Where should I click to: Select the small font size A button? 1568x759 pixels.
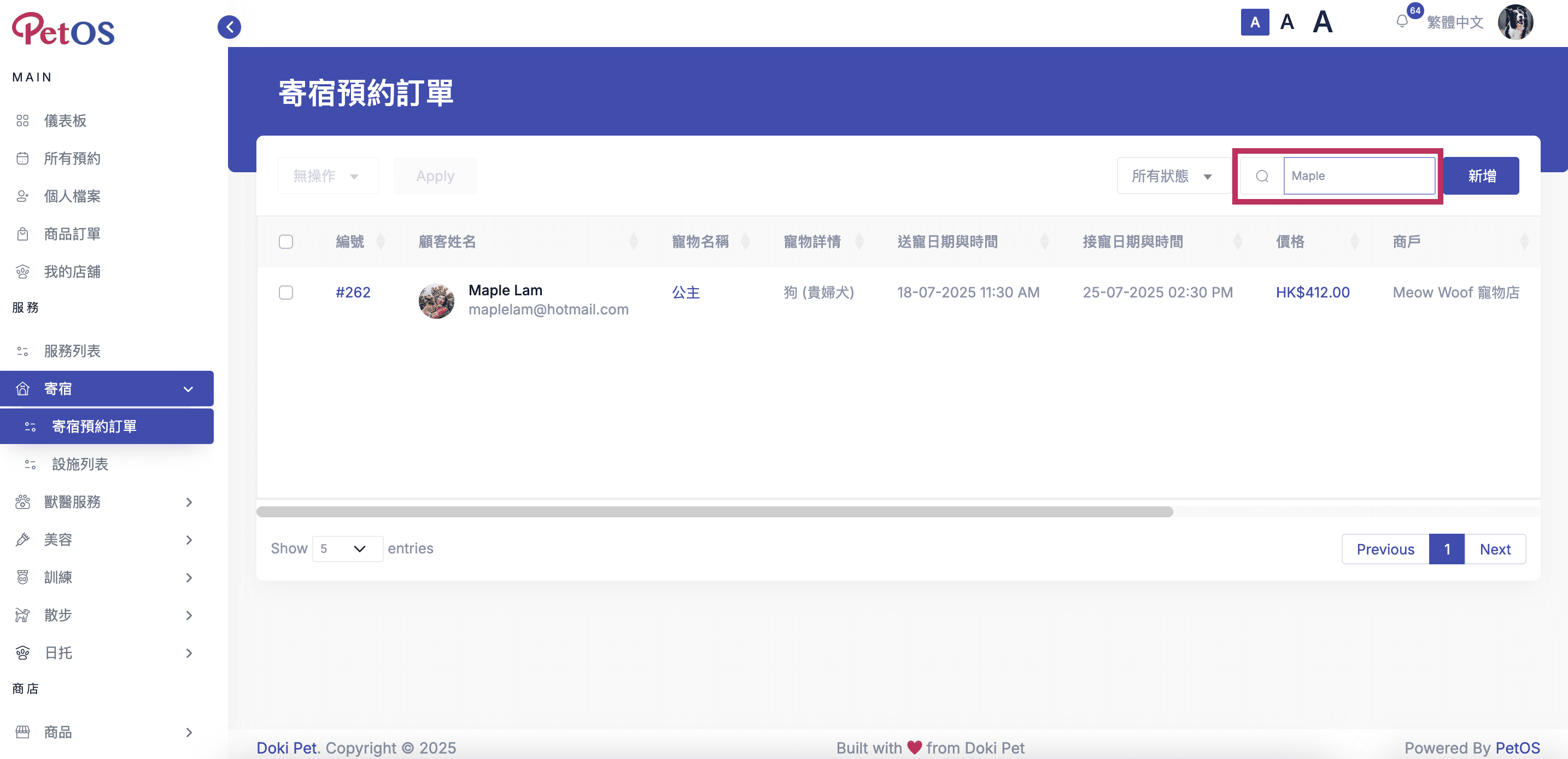1255,22
